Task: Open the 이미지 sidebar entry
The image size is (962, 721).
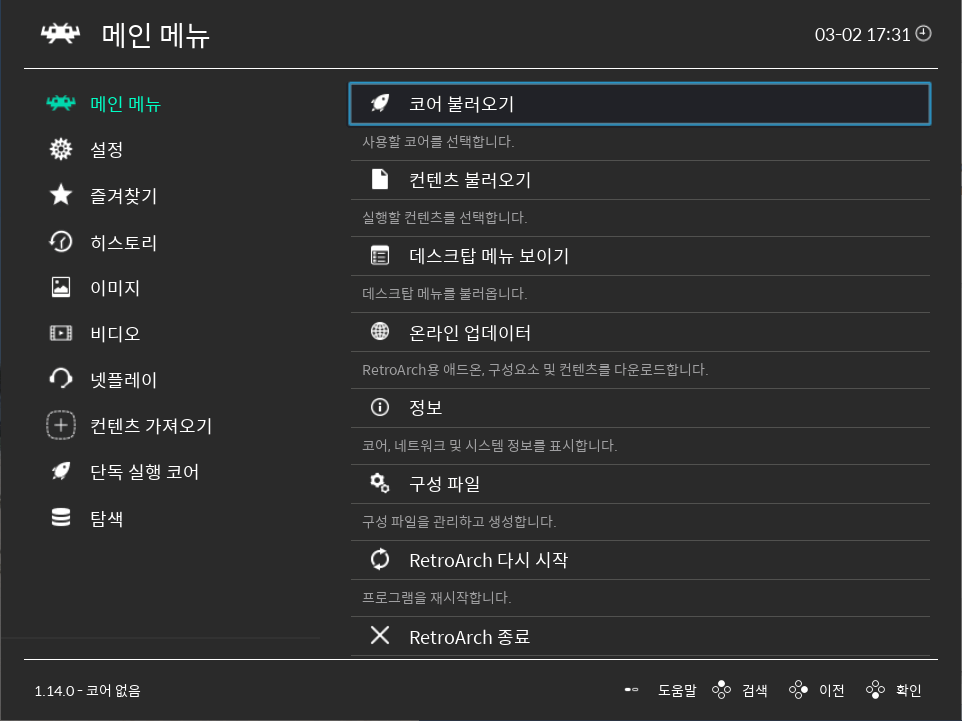Action: point(115,288)
